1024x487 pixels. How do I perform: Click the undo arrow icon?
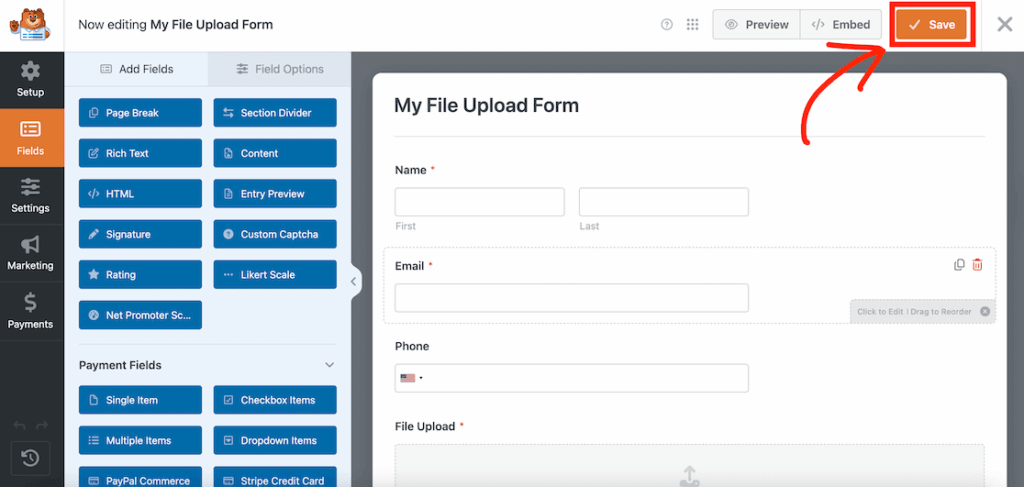pos(20,426)
